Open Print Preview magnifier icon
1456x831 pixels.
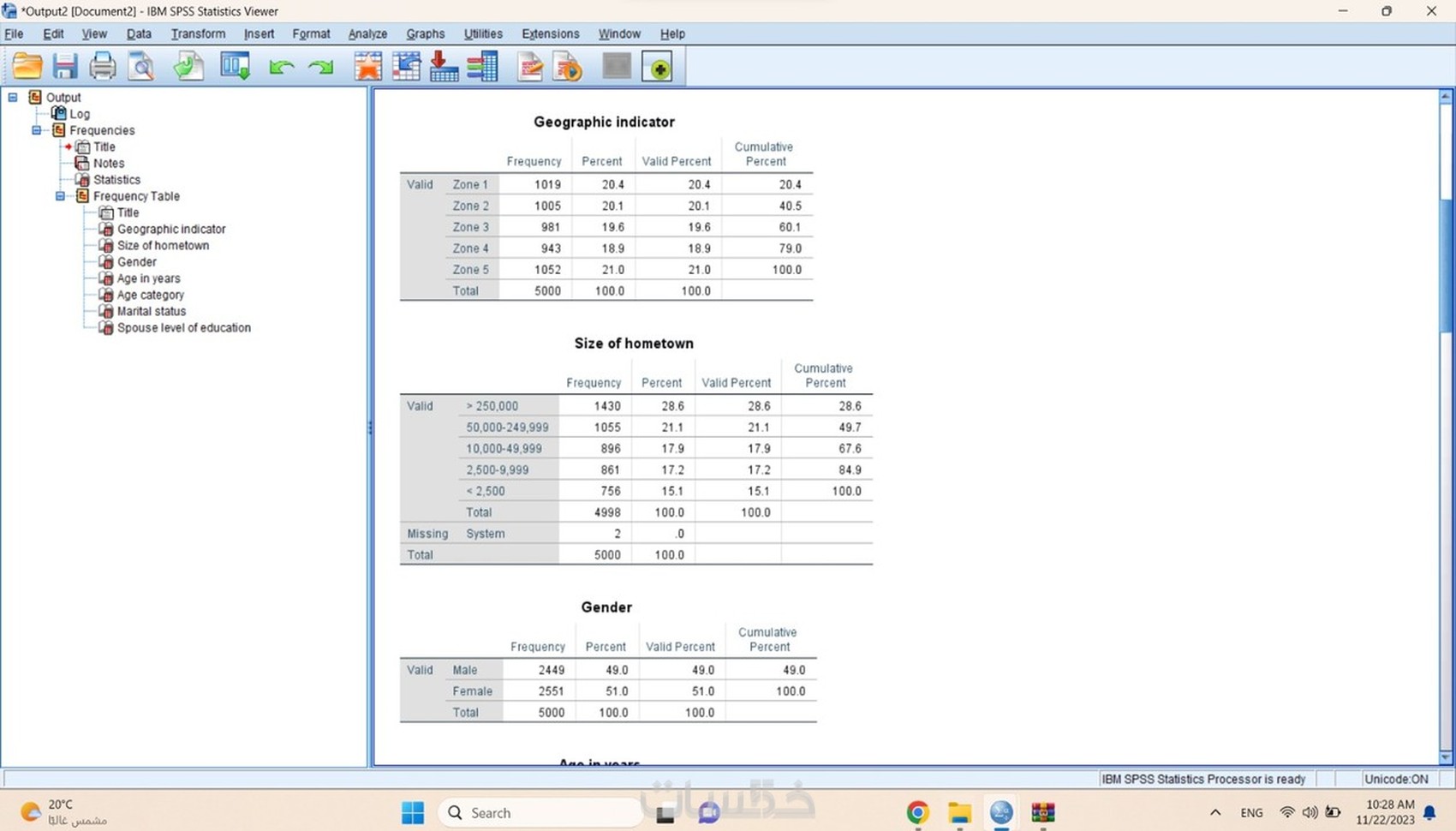click(141, 66)
